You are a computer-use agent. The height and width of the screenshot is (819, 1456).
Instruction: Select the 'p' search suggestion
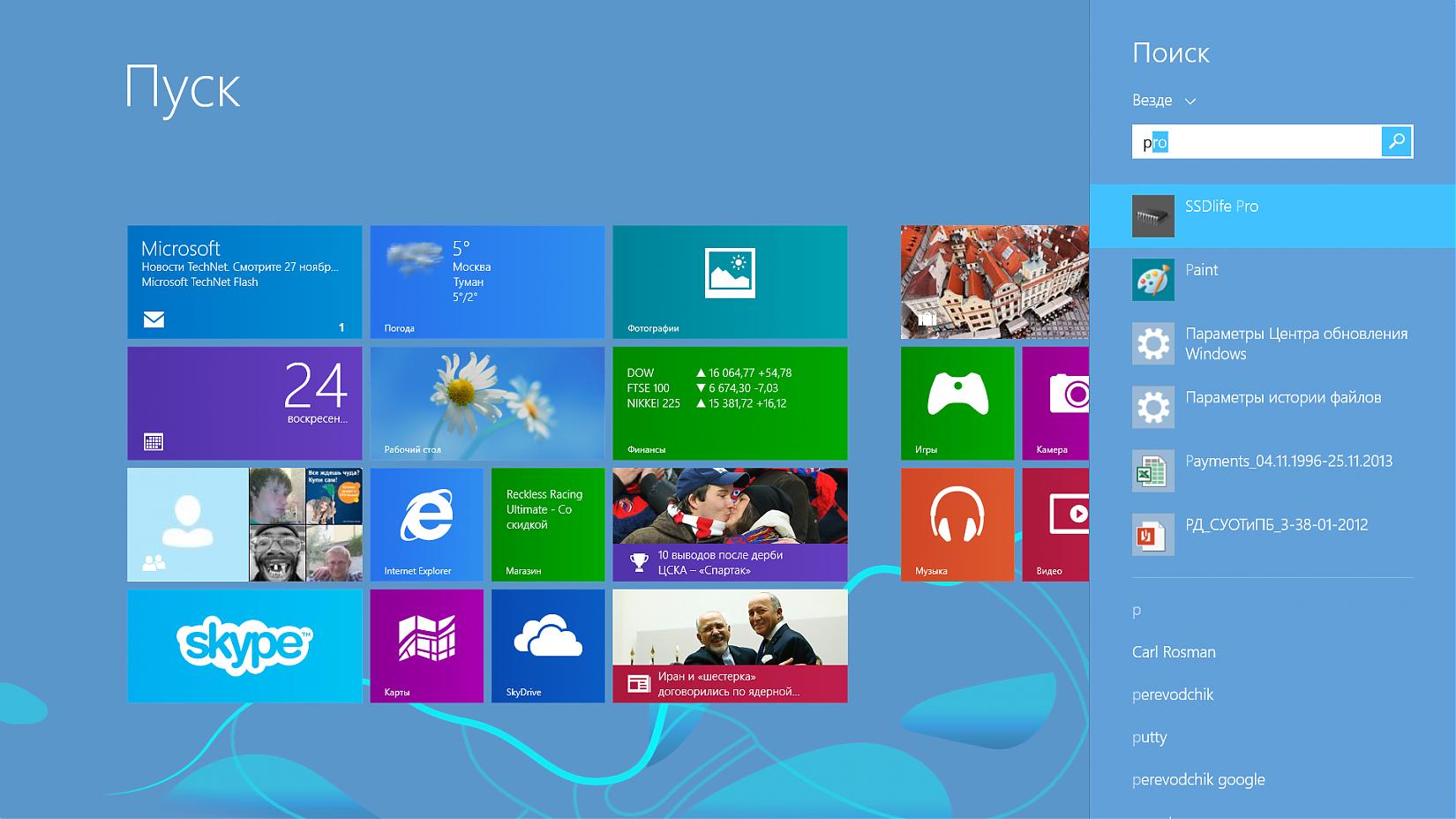1137,611
